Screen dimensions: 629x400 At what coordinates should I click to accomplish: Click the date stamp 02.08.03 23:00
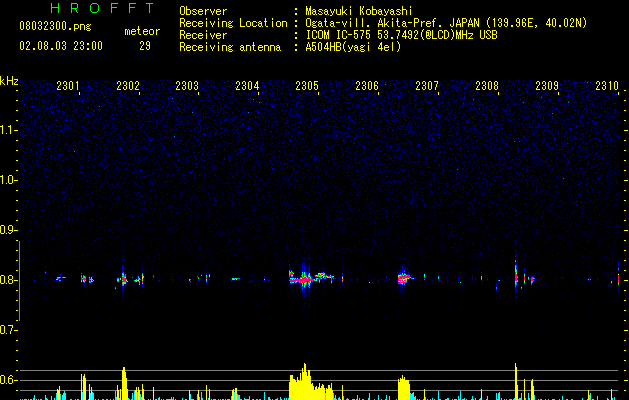61,46
